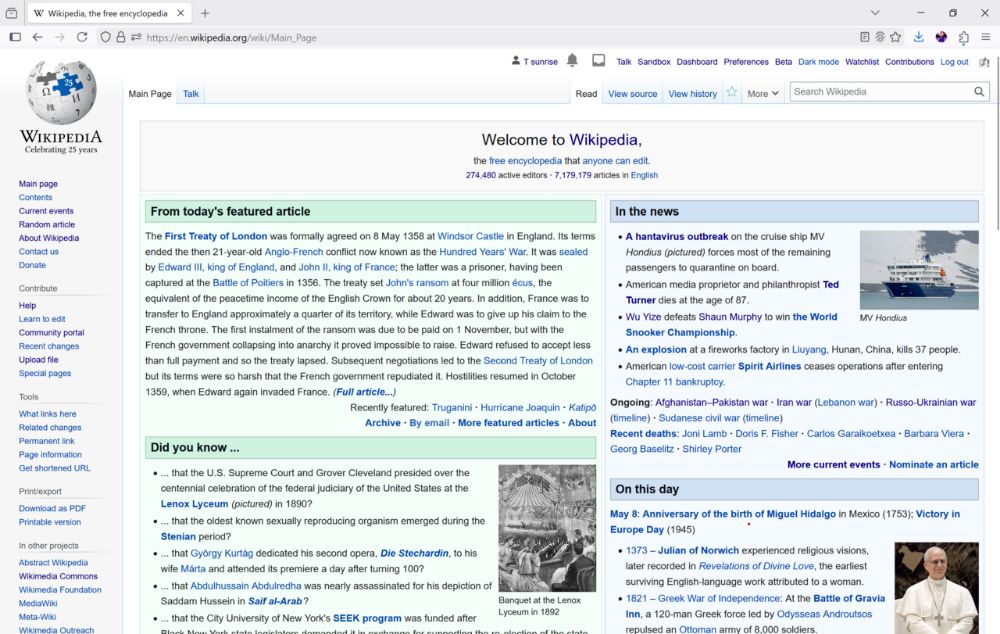Open Nominate an article link
Screen dimensions: 1000x634
934,464
